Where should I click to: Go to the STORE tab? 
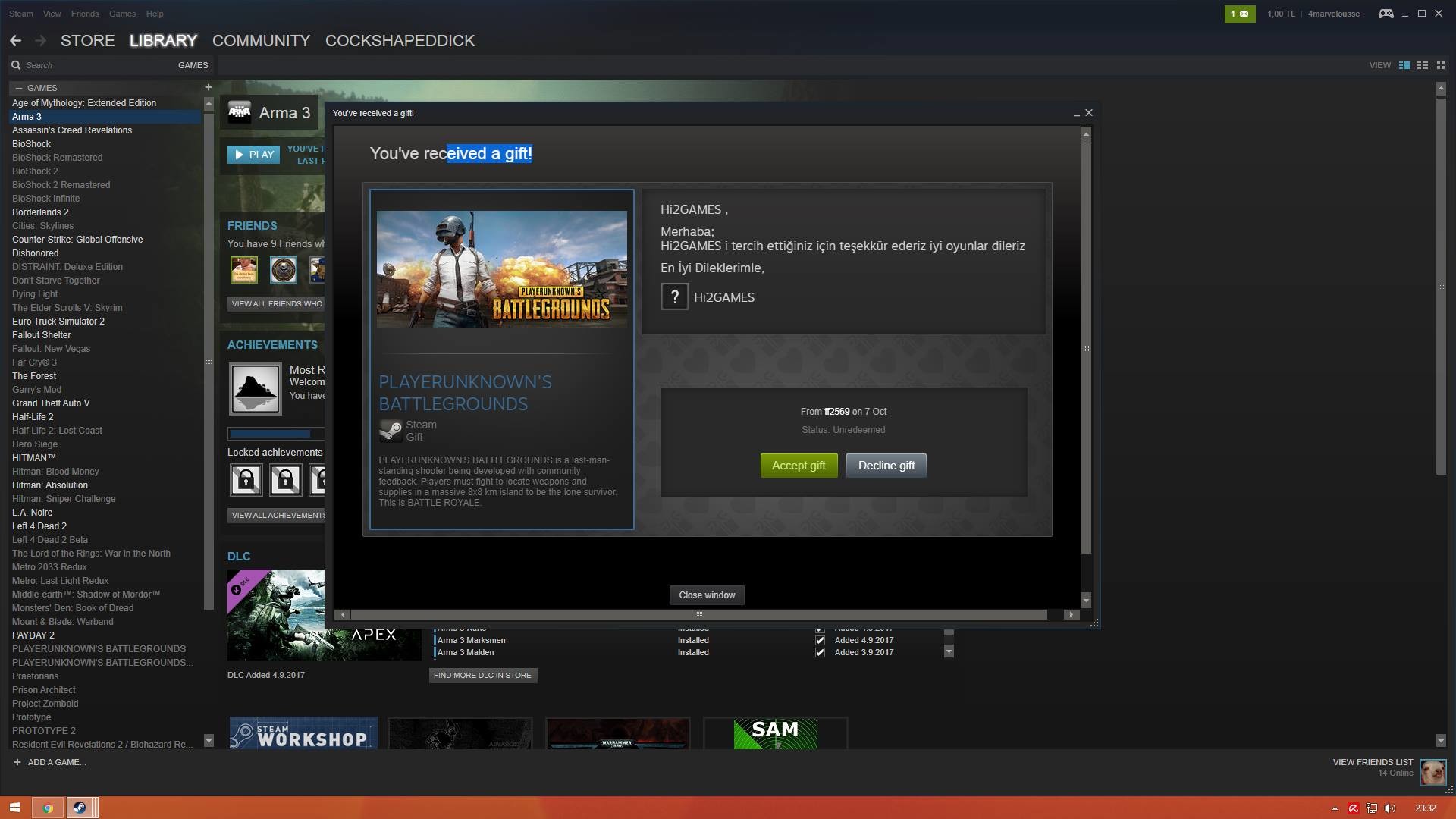pos(88,41)
